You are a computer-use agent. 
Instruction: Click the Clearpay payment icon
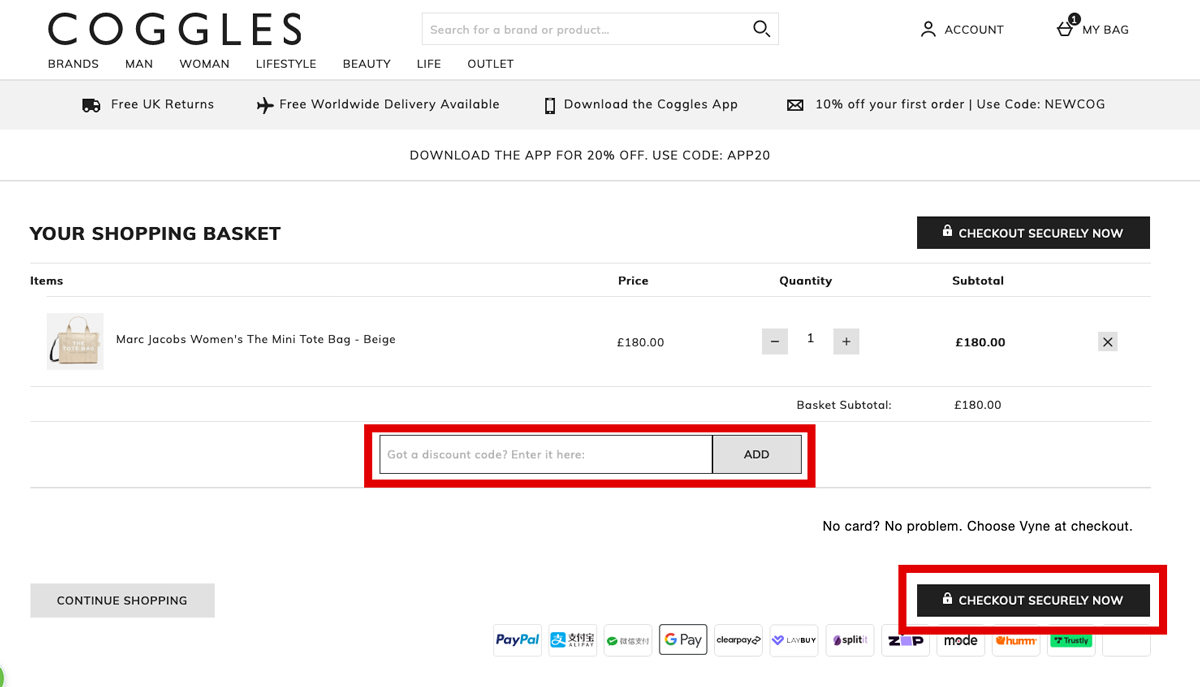[x=738, y=640]
